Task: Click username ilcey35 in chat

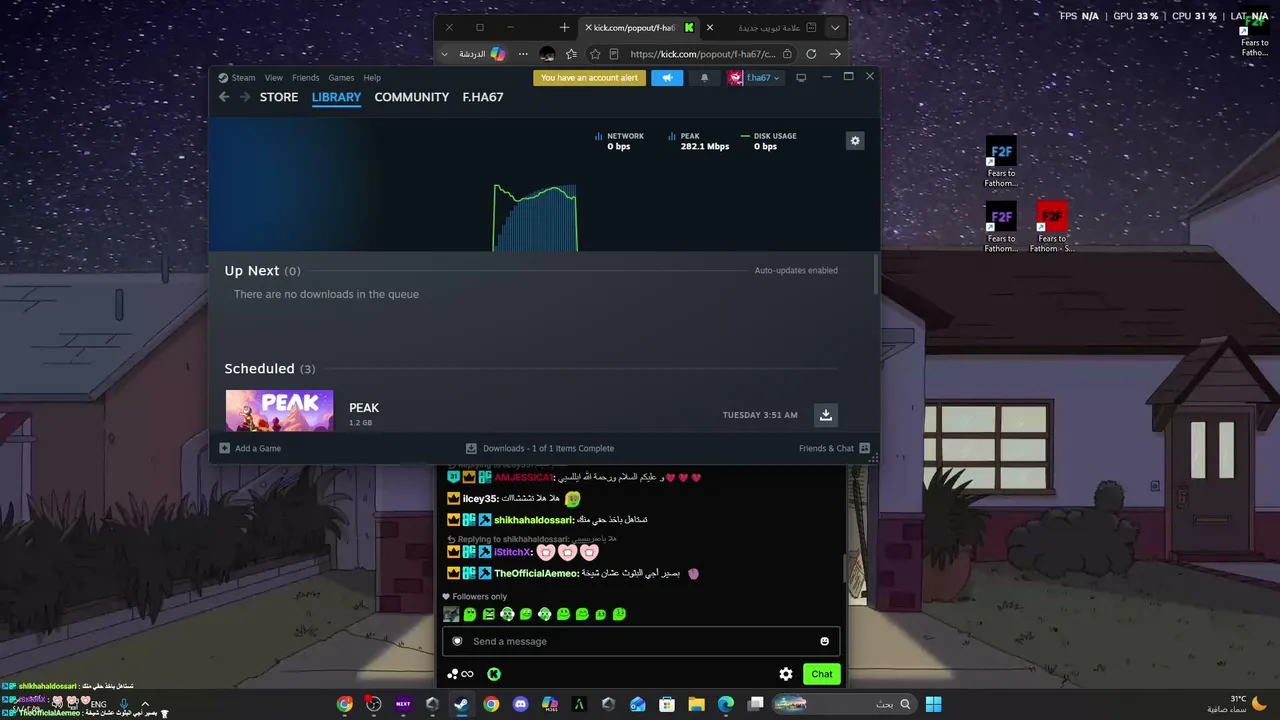Action: coord(480,499)
